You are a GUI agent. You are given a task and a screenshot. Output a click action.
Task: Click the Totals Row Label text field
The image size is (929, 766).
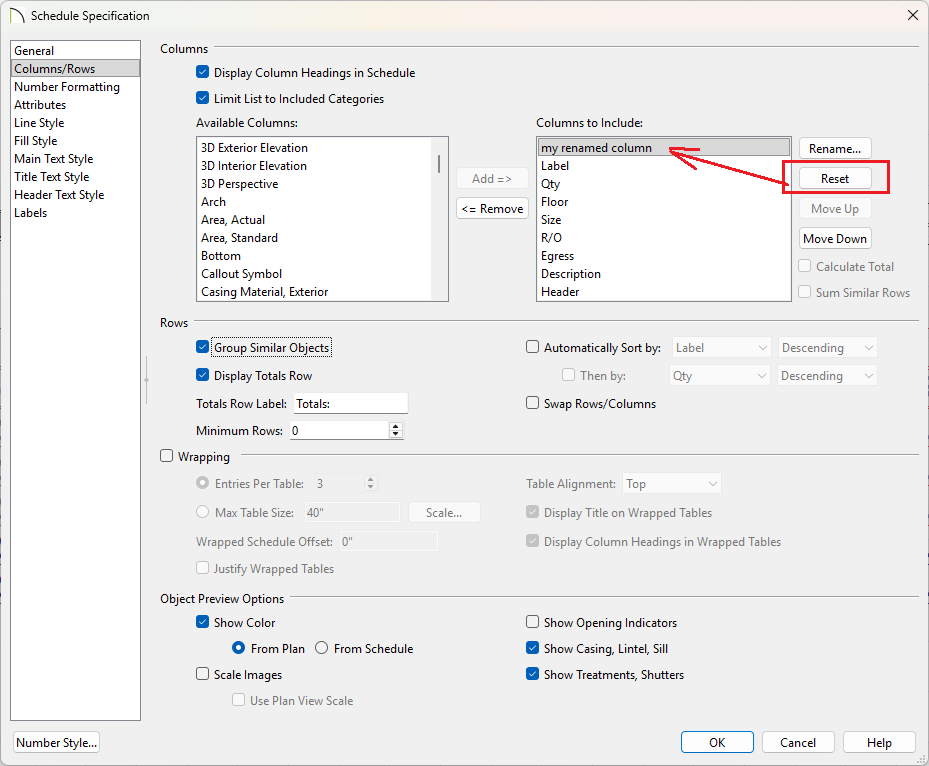[350, 404]
